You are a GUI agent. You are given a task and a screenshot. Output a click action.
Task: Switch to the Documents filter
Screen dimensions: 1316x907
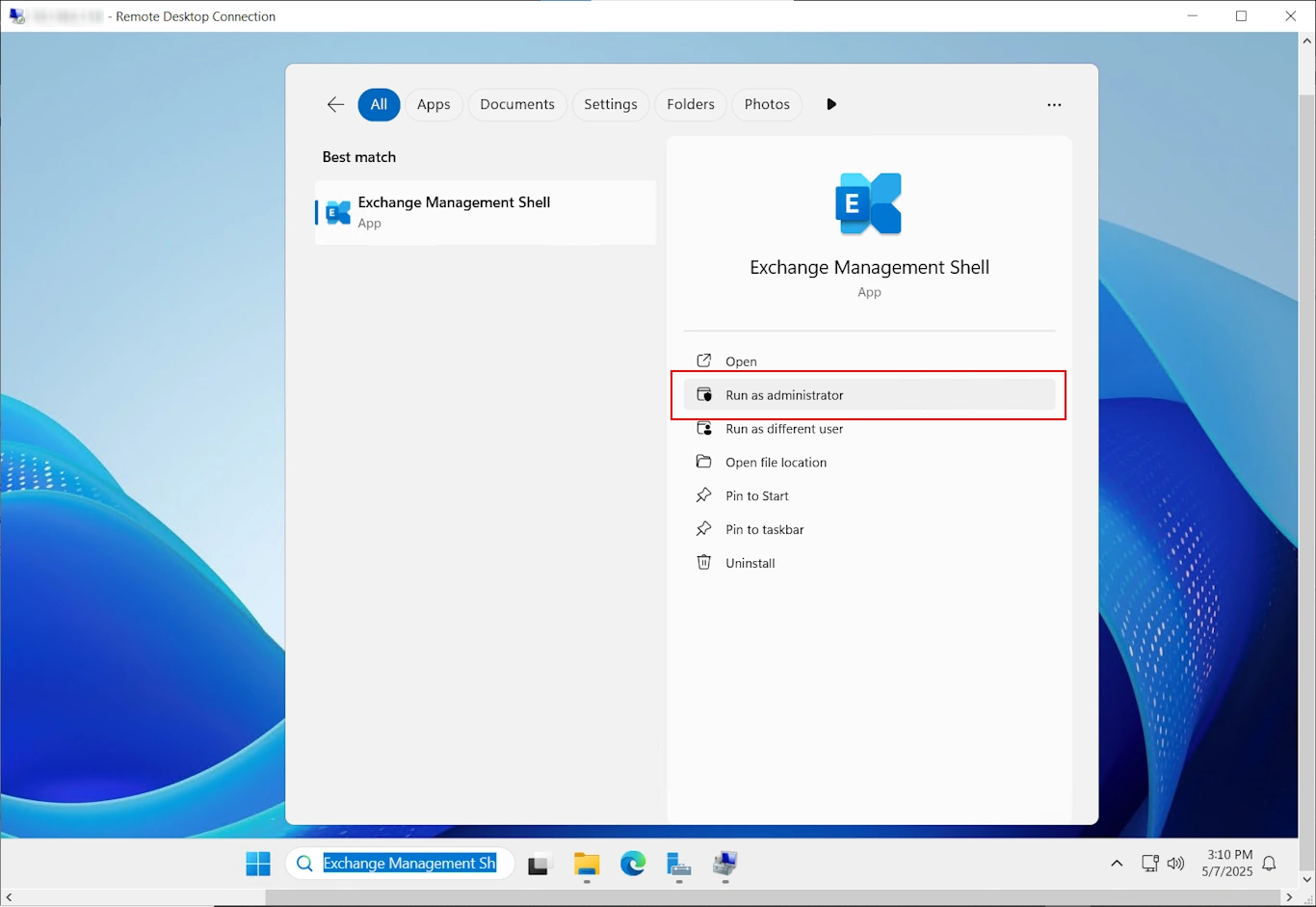pyautogui.click(x=517, y=104)
